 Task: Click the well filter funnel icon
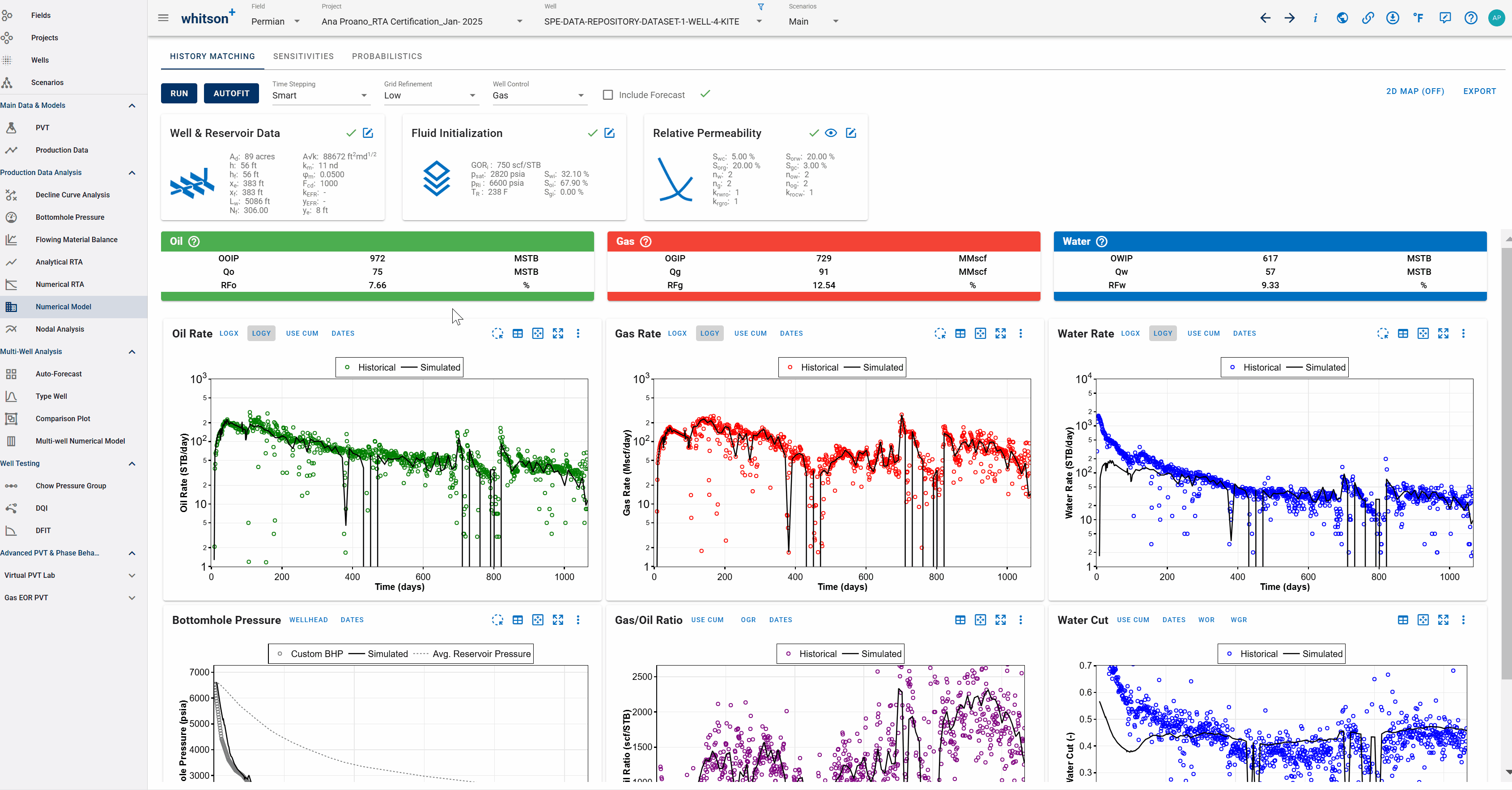(x=760, y=7)
